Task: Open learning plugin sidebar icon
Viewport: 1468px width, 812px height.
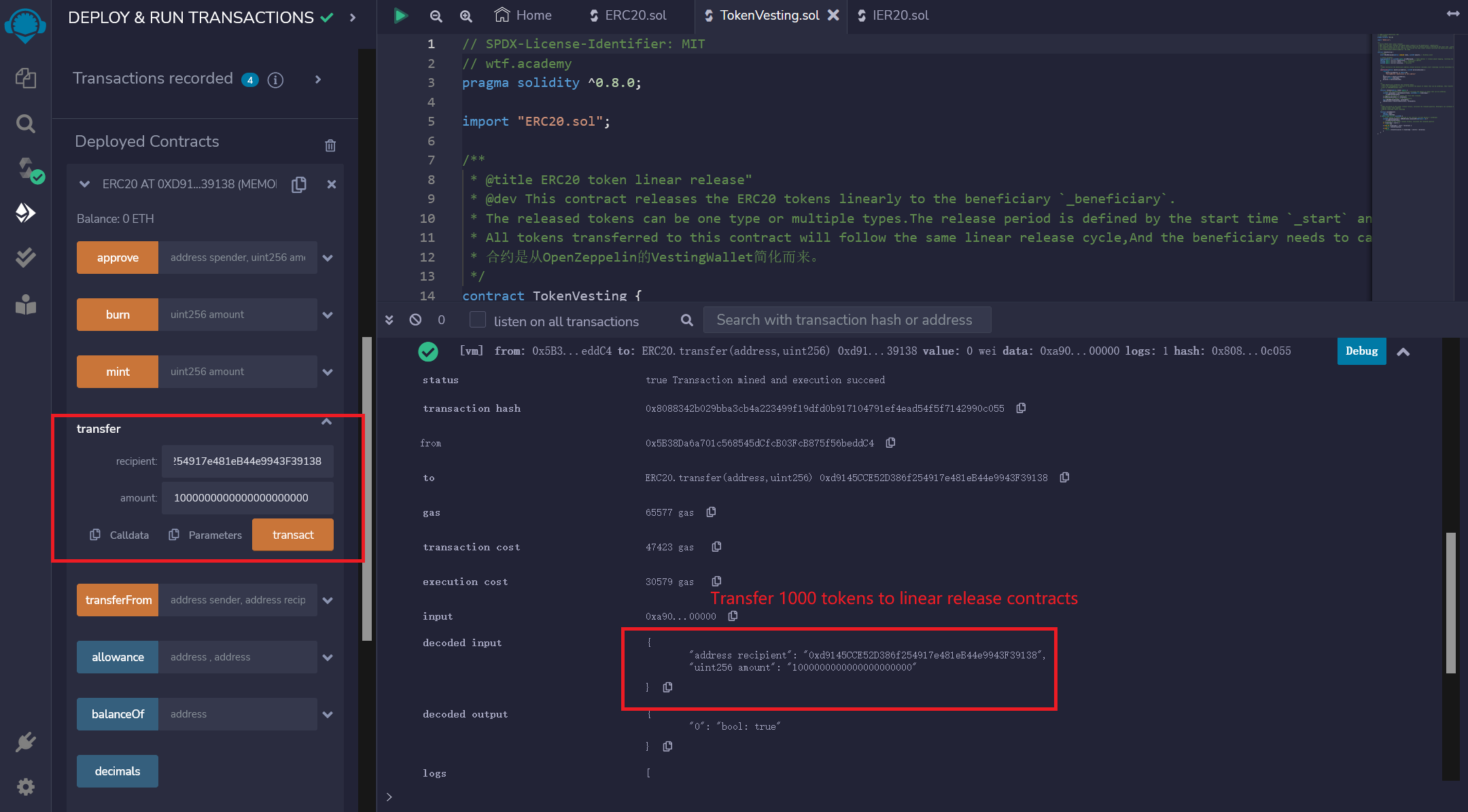Action: pos(25,304)
